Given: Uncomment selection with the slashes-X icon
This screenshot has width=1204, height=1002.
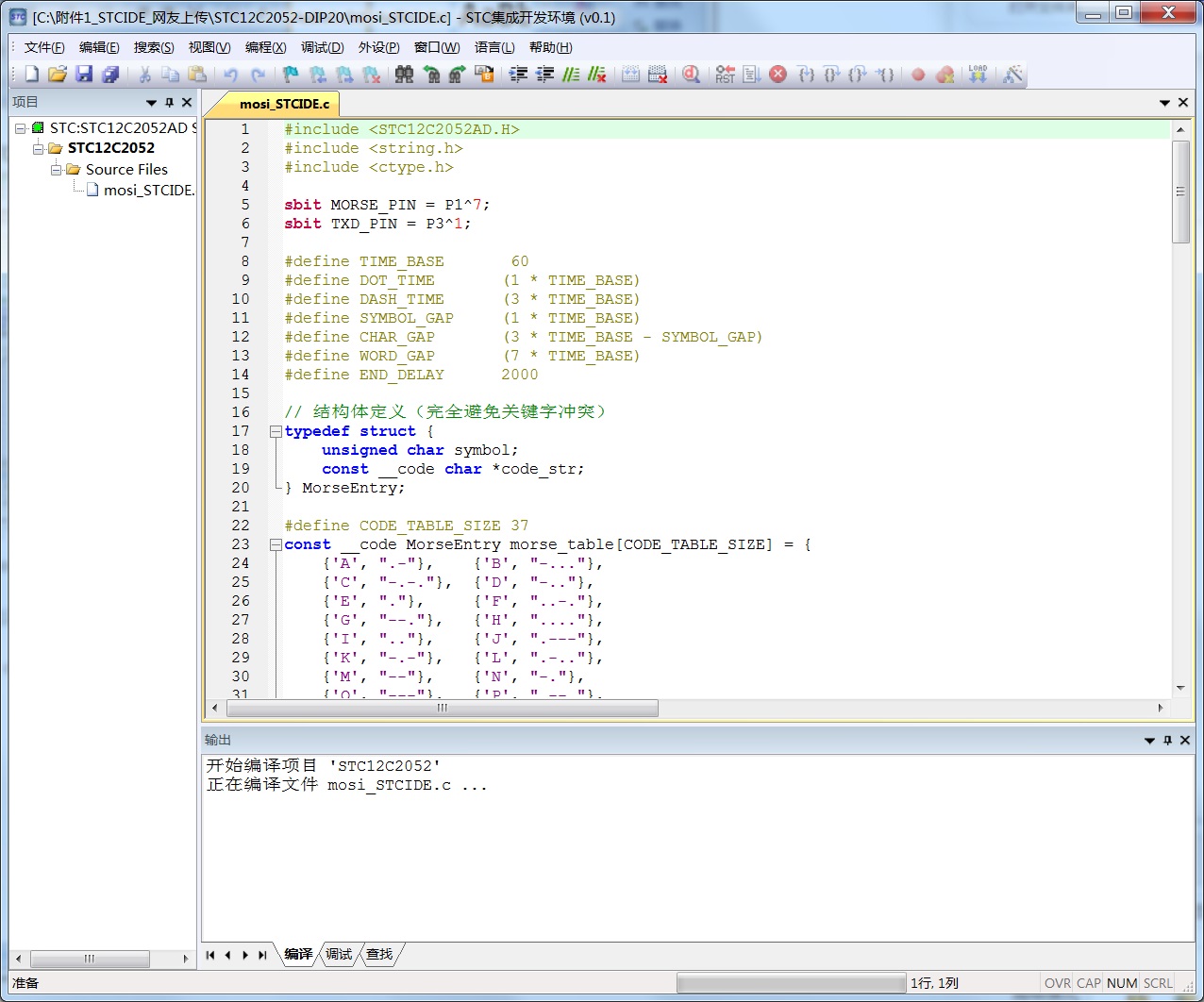Looking at the screenshot, I should [x=597, y=75].
